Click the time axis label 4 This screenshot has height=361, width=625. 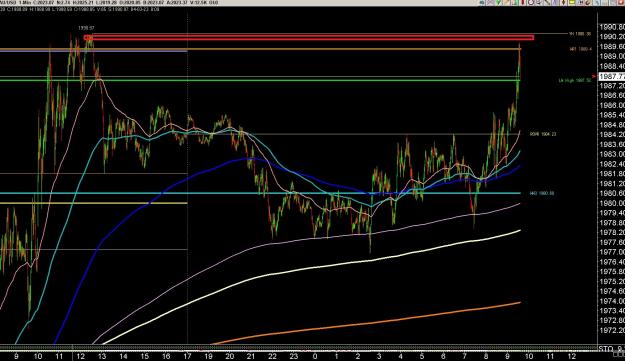tap(400, 356)
